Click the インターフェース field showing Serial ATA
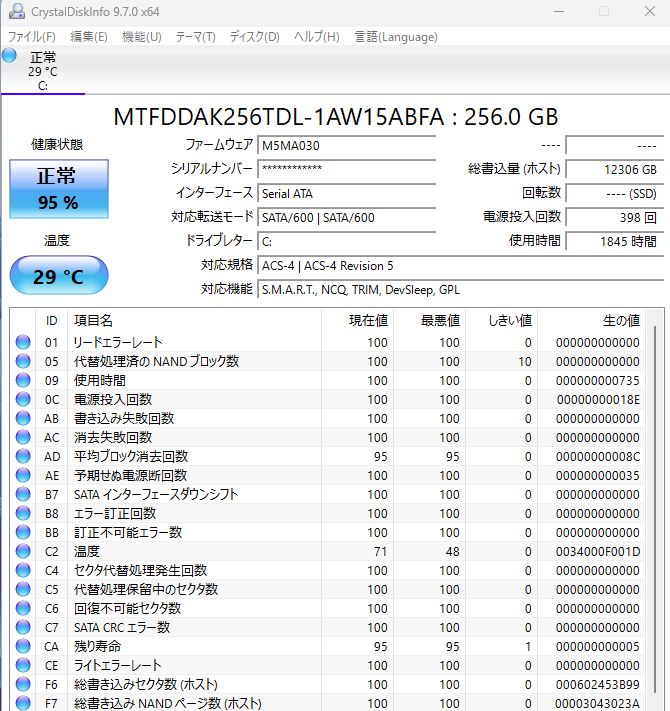Image resolution: width=670 pixels, height=711 pixels. pyautogui.click(x=347, y=194)
